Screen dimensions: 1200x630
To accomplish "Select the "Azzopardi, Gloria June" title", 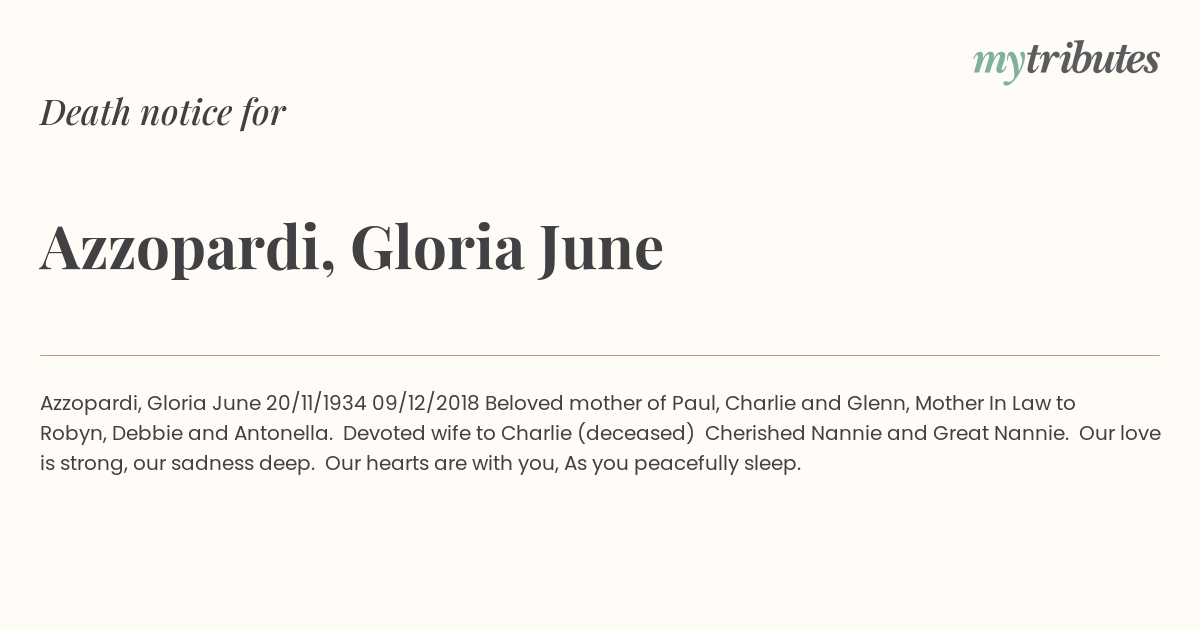I will tap(352, 247).
